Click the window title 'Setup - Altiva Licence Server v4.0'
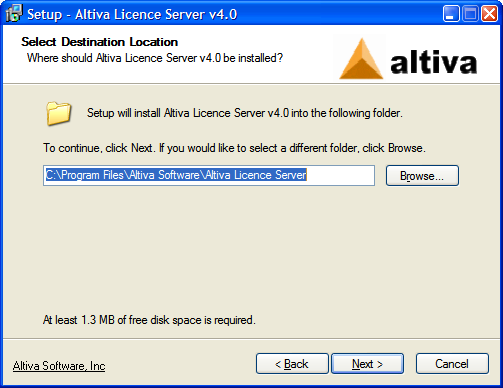This screenshot has width=503, height=388. coord(132,14)
